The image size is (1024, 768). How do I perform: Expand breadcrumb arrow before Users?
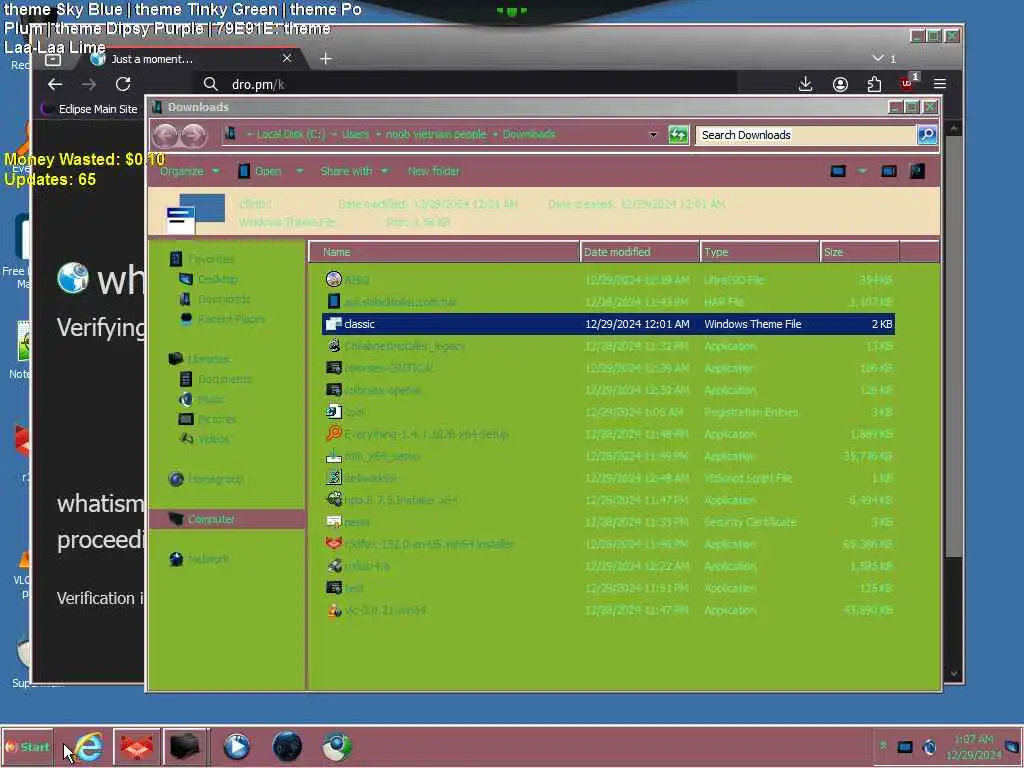pos(334,135)
